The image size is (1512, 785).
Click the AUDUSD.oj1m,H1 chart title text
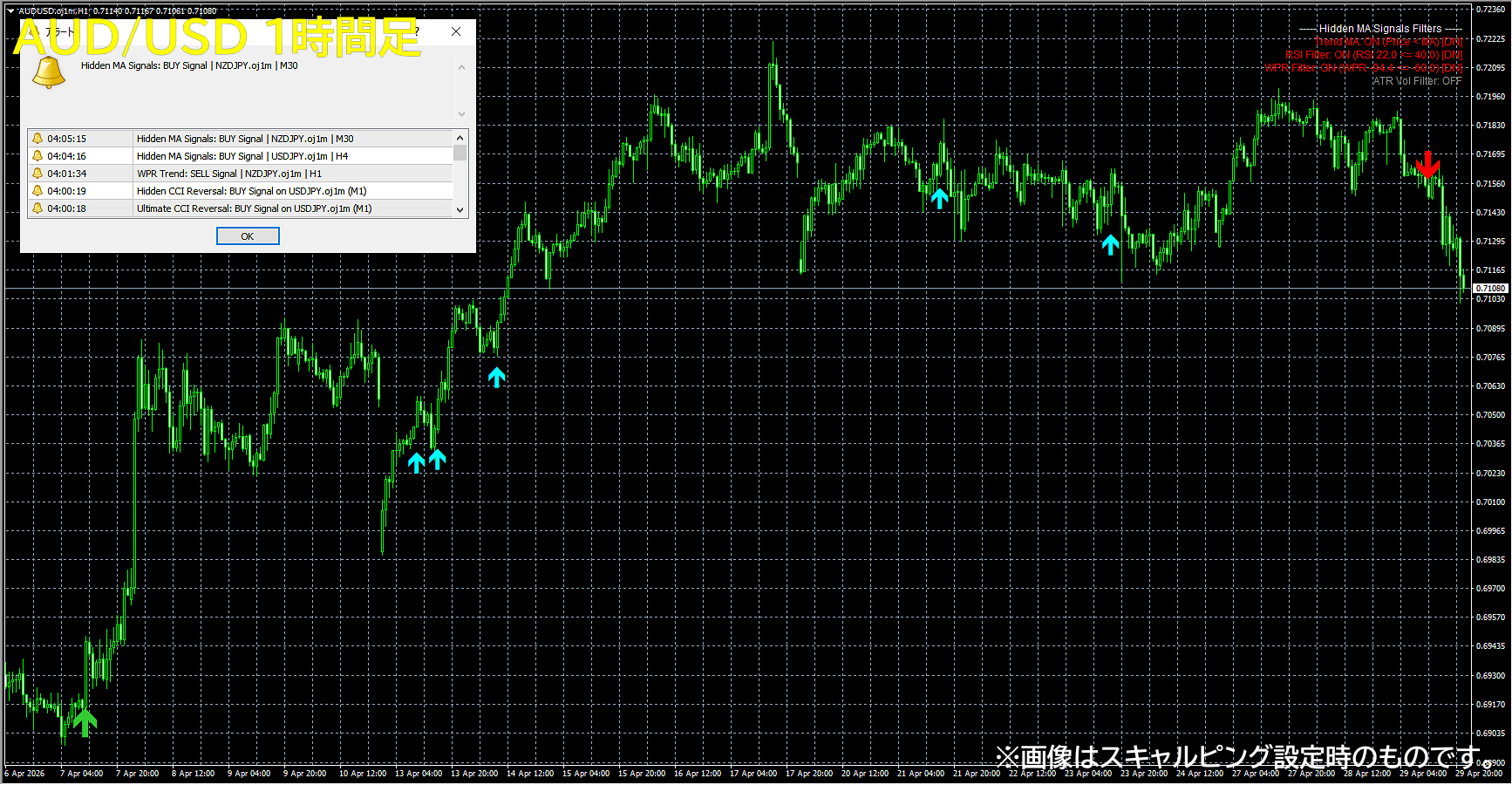tap(54, 11)
